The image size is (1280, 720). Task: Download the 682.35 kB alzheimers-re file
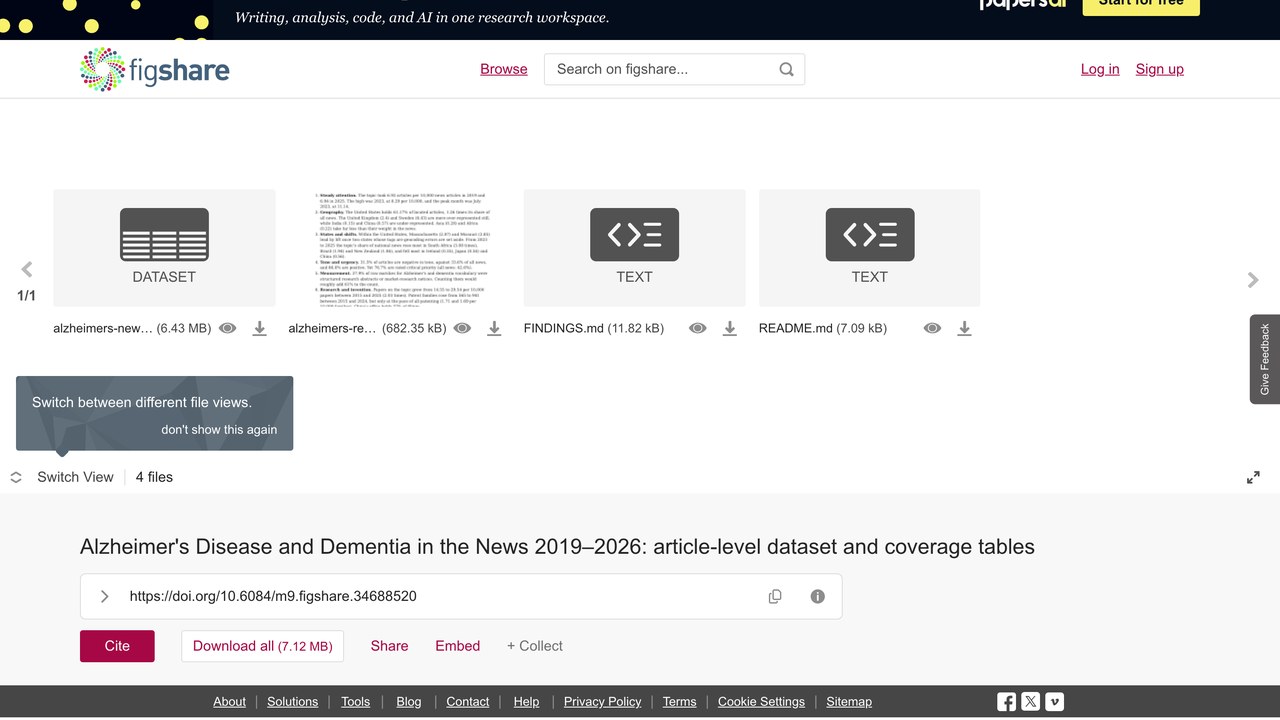tap(494, 328)
